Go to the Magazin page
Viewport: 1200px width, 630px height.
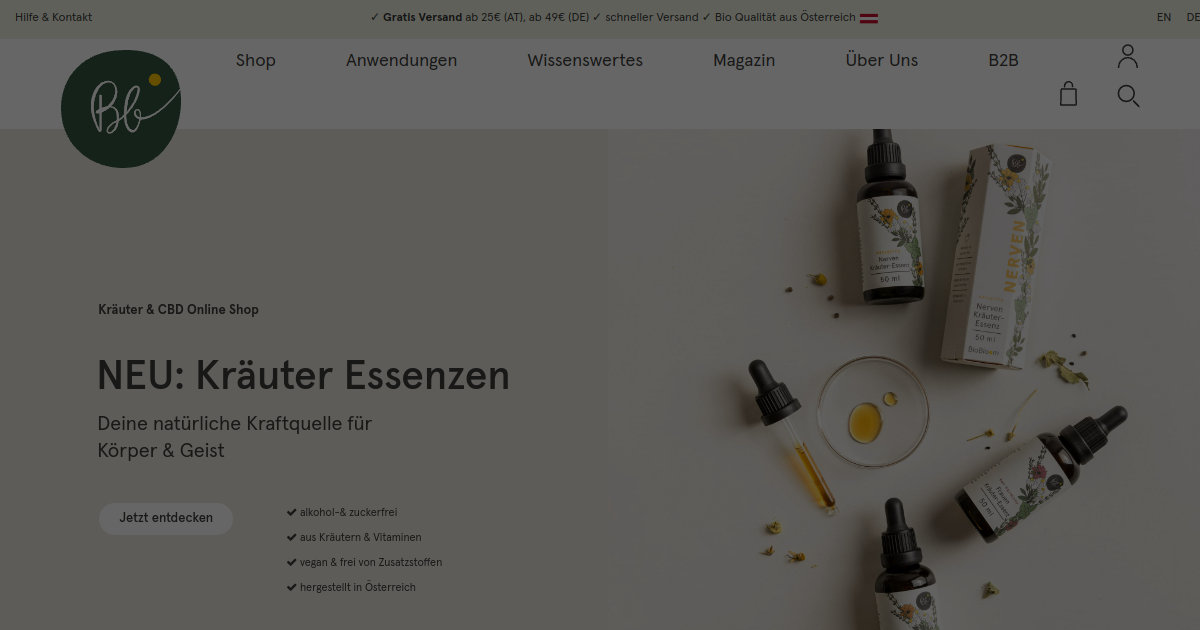pyautogui.click(x=744, y=60)
